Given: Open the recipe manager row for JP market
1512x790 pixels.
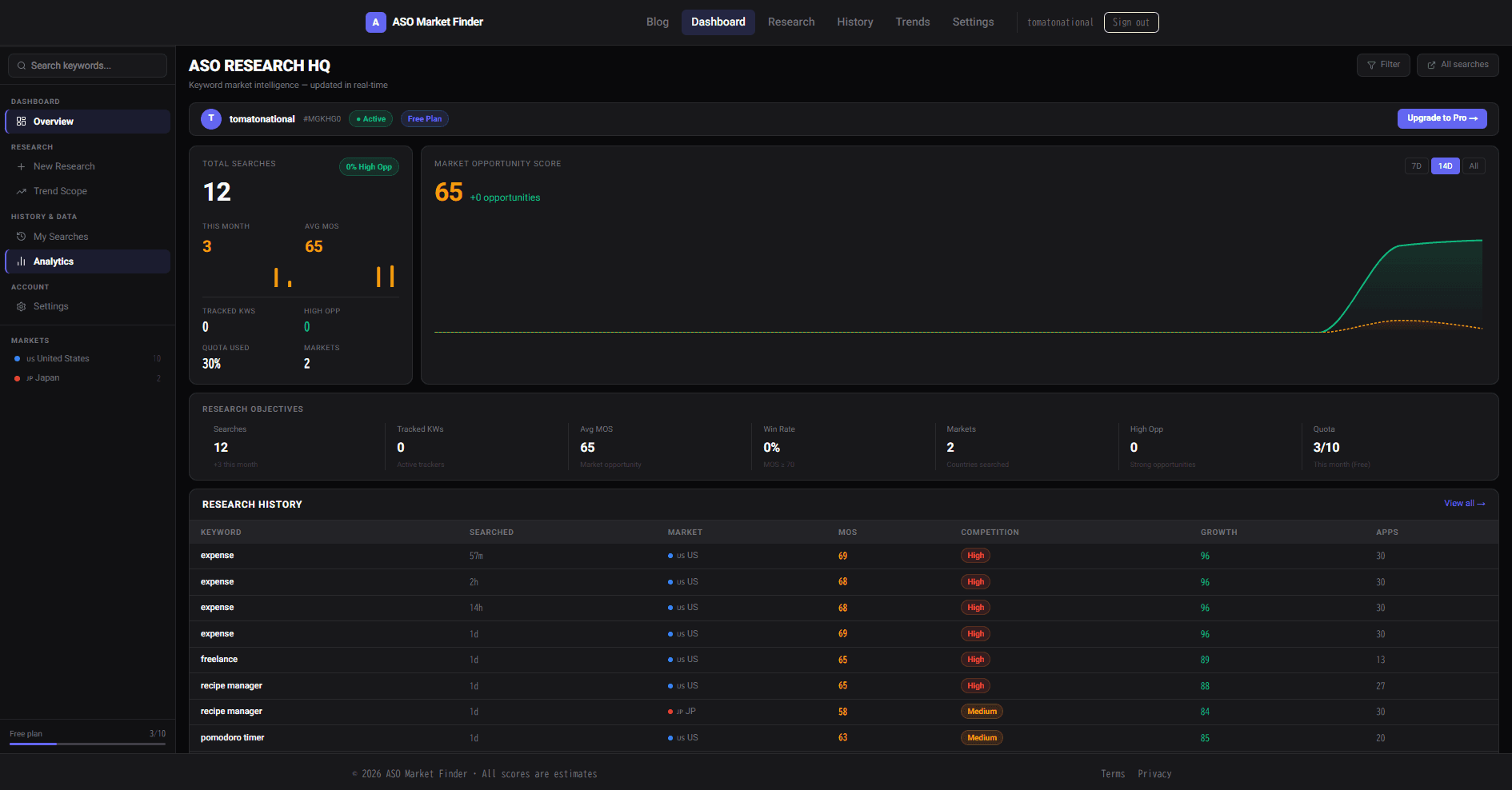Looking at the screenshot, I should [843, 712].
